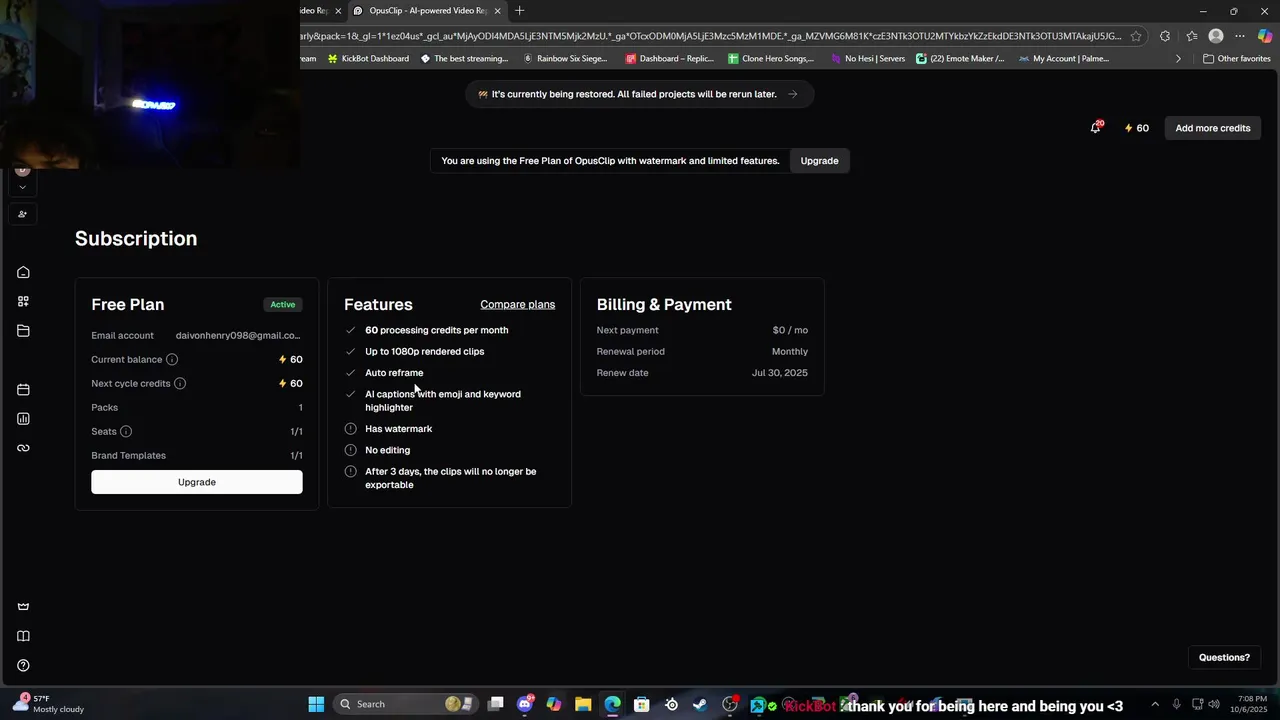Click Add more credits button

pyautogui.click(x=1213, y=128)
